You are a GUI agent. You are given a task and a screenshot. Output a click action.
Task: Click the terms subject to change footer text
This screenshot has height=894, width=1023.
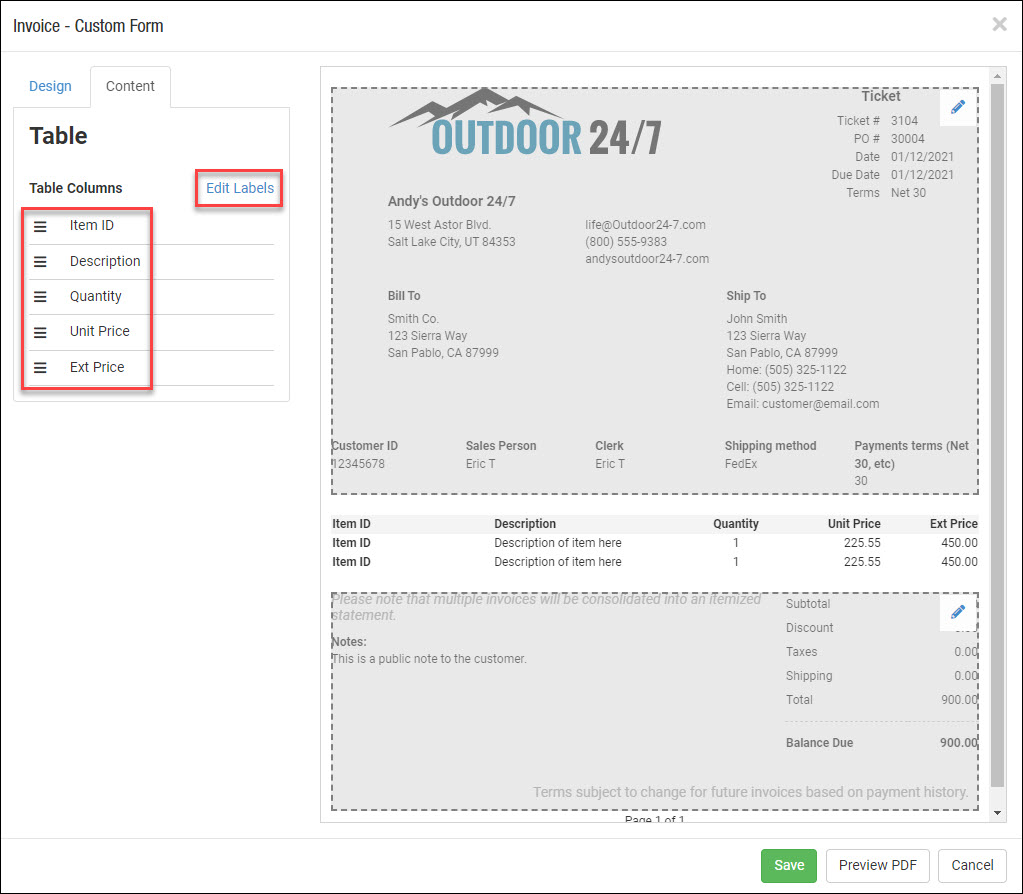750,792
